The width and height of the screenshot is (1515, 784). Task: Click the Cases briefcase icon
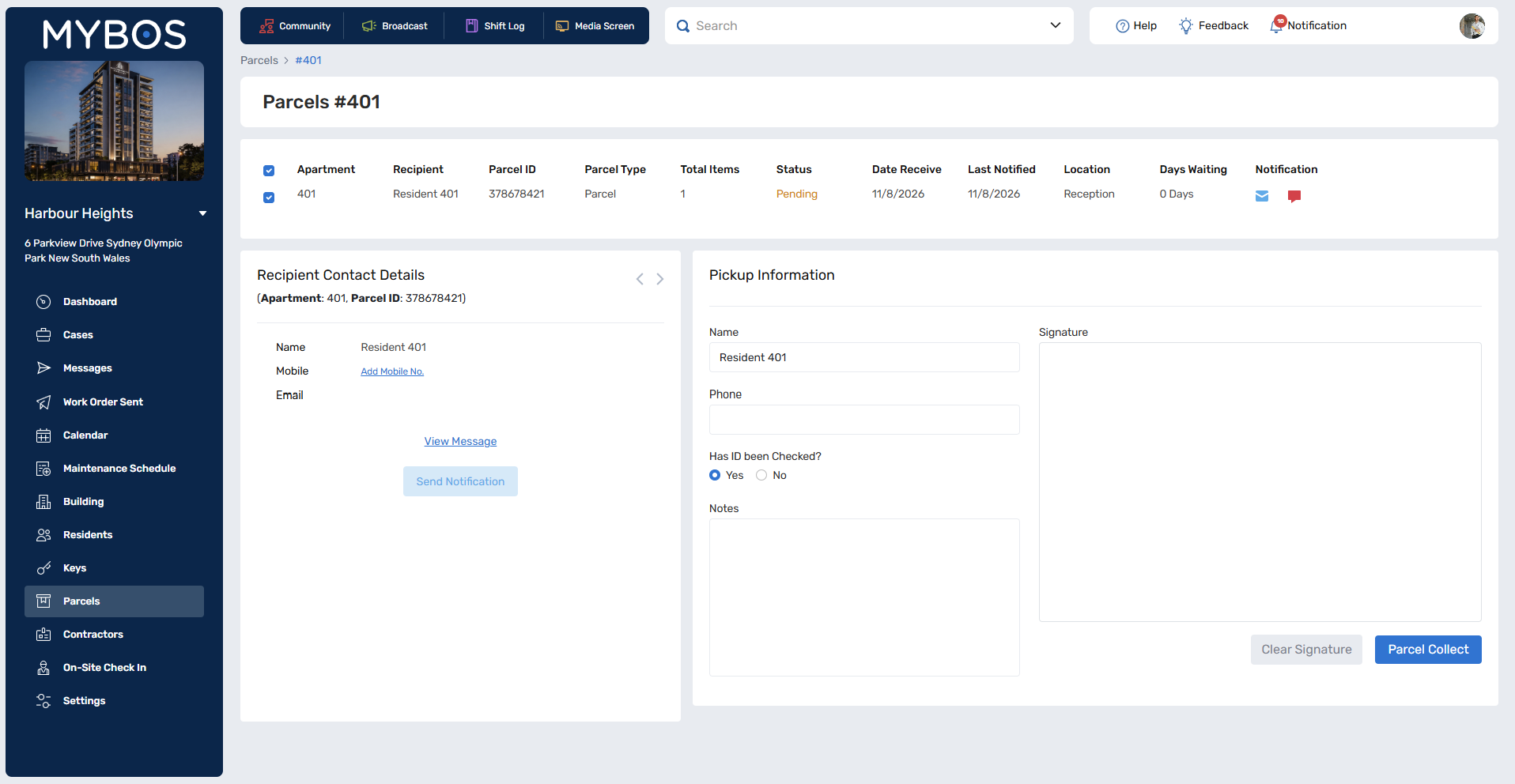43,335
